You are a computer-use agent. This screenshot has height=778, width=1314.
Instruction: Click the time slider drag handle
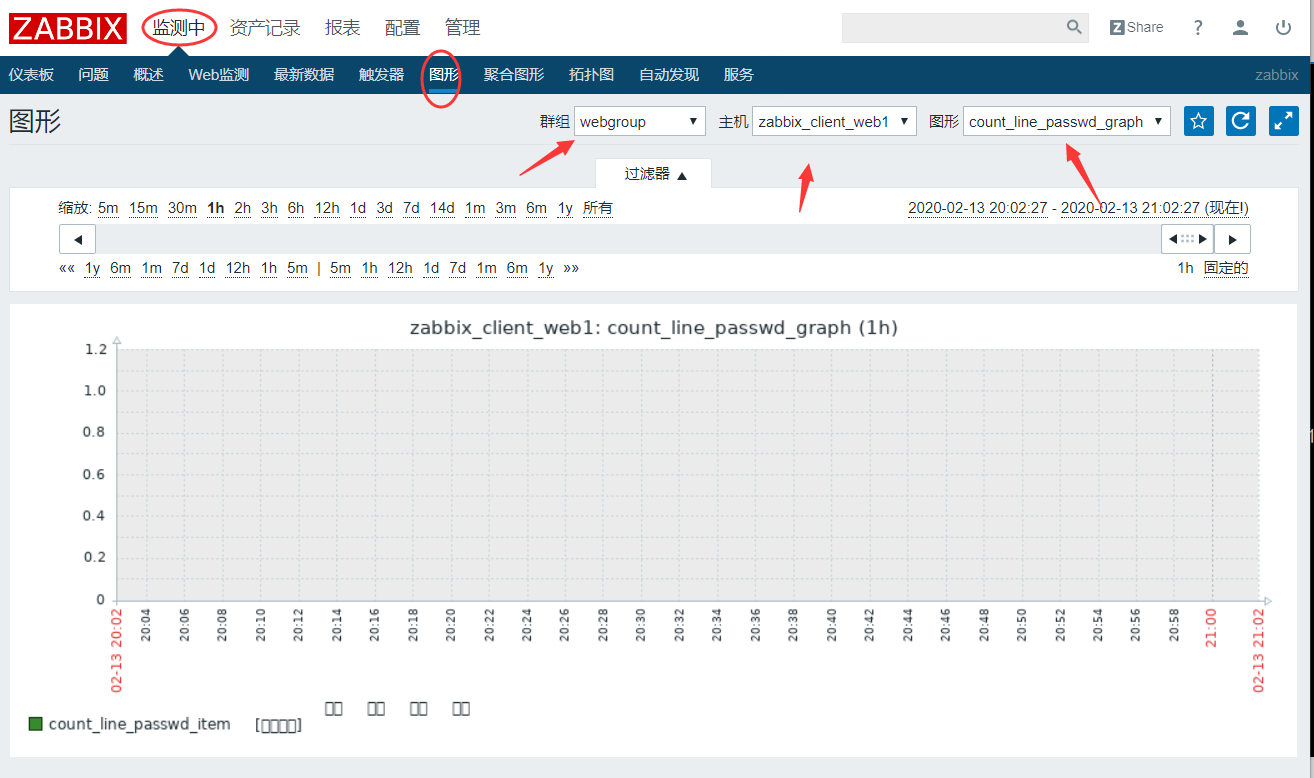(1187, 239)
